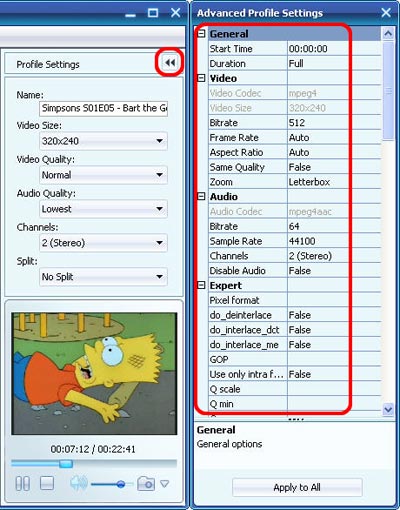400x510 pixels.
Task: Click the video seek bar
Action: tap(94, 464)
